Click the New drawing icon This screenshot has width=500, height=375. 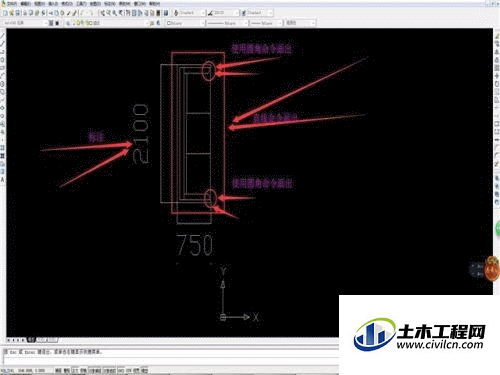click(x=5, y=13)
